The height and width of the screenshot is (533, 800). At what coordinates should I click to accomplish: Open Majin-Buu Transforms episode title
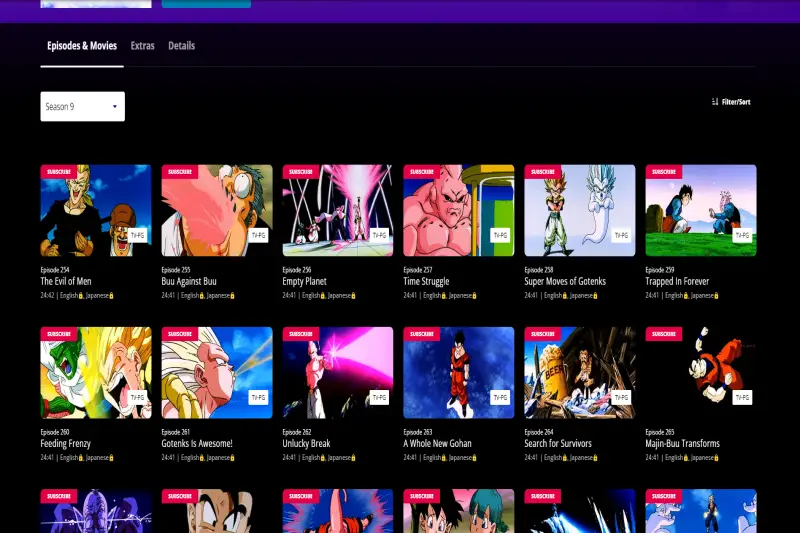tap(683, 444)
